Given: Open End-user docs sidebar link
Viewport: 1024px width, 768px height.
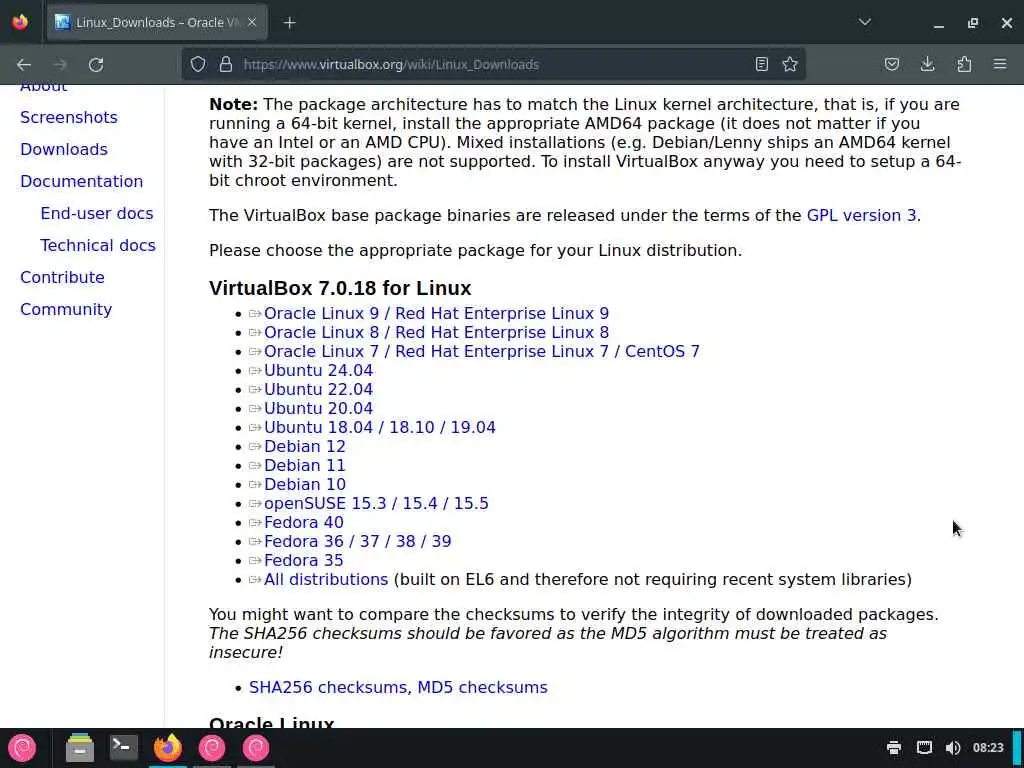Looking at the screenshot, I should (x=97, y=213).
